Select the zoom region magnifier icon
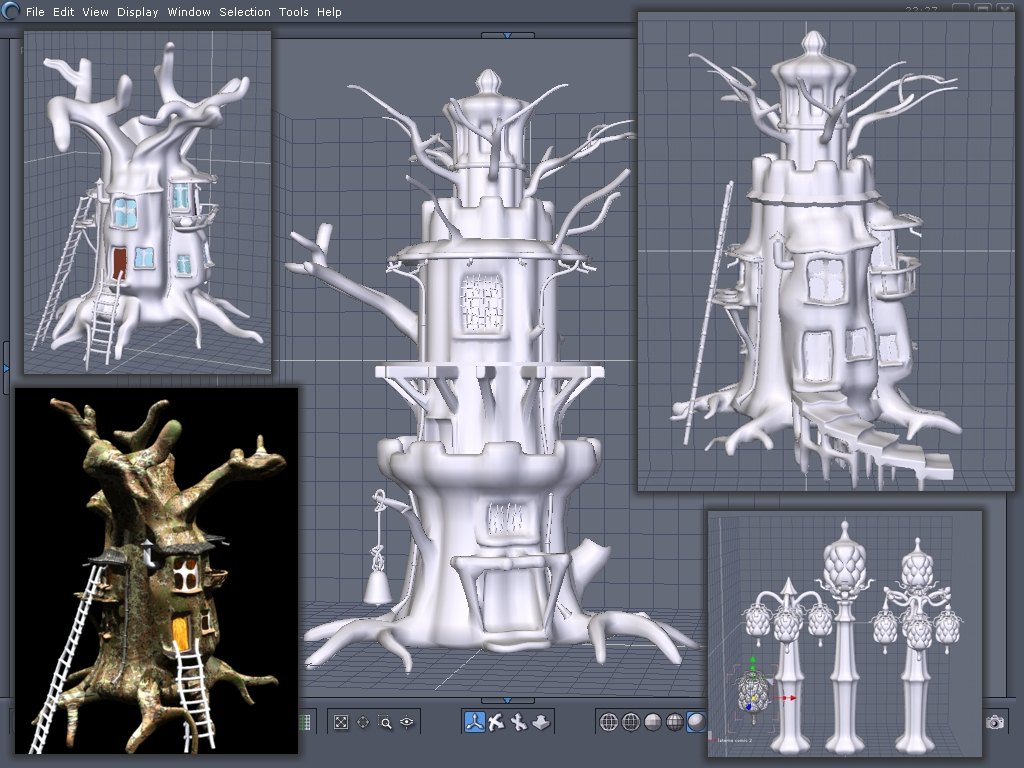This screenshot has height=768, width=1024. coord(385,722)
